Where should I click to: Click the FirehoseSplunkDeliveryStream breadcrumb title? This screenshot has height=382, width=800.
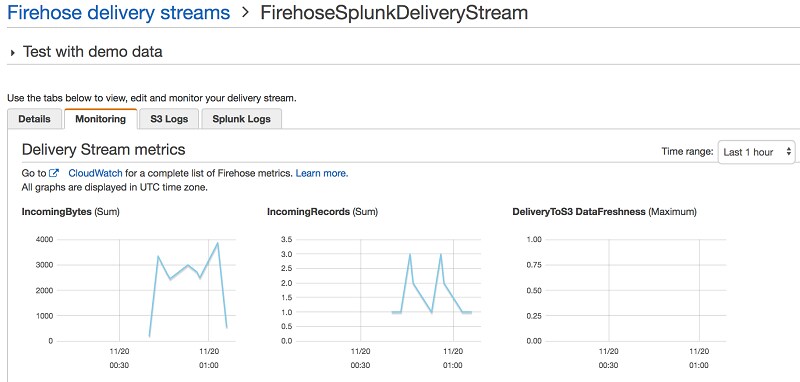394,12
